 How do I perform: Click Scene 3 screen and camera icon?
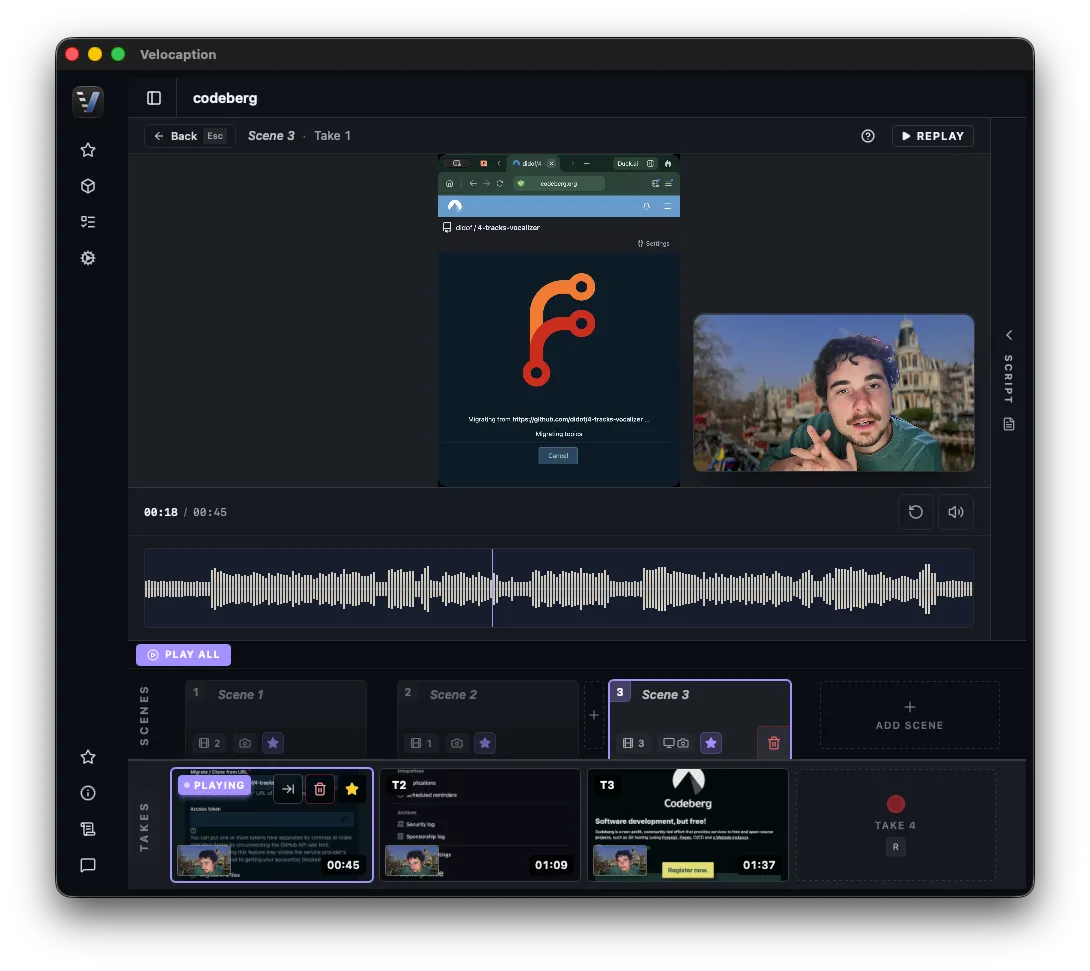(676, 743)
